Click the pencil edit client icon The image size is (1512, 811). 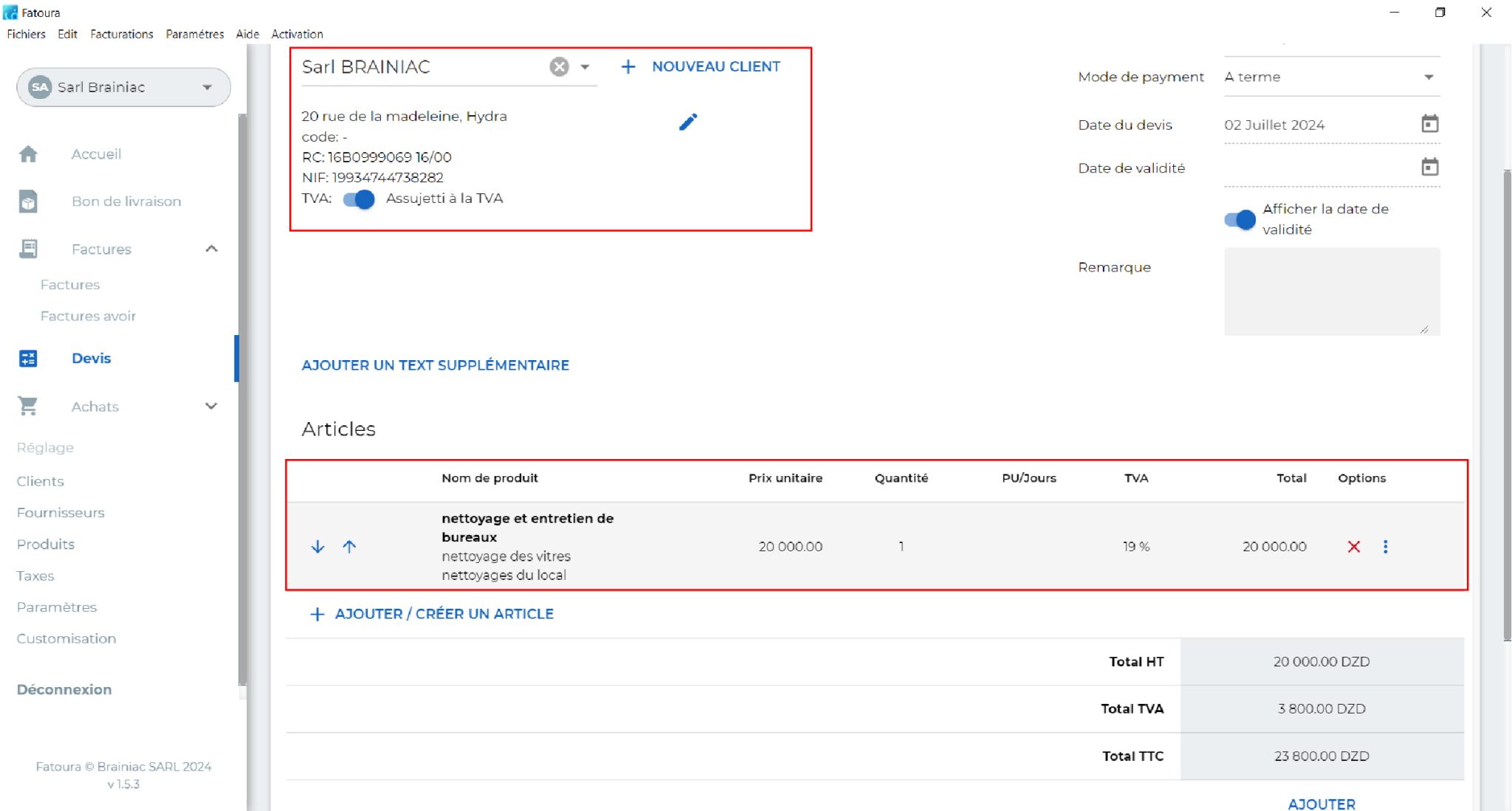coord(687,122)
